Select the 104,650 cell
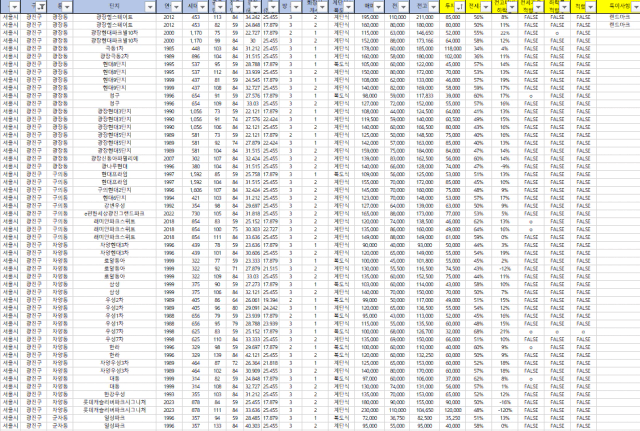Viewport: 640px width, 431px height. pyautogui.click(x=424, y=410)
